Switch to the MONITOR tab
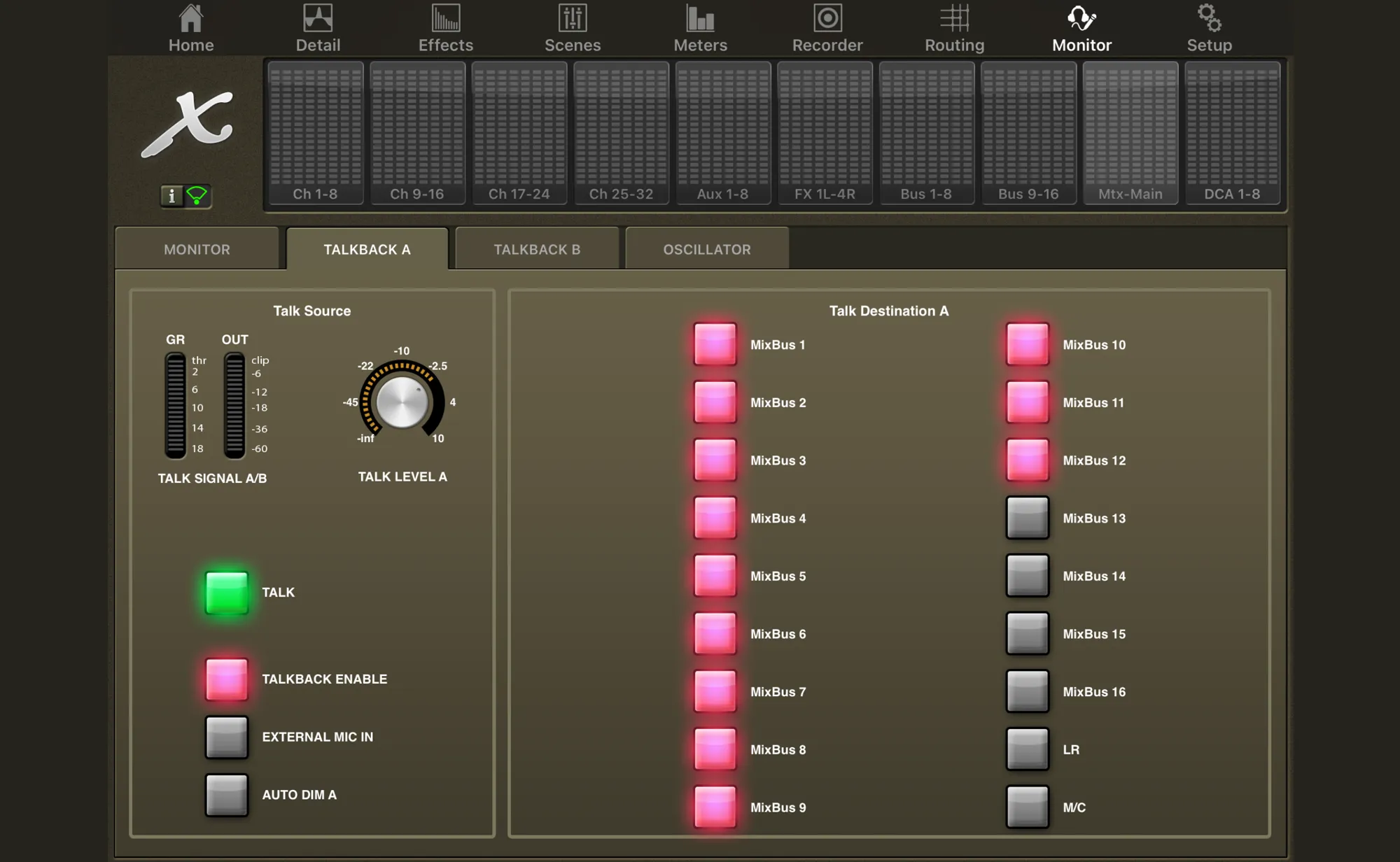Image resolution: width=1400 pixels, height=862 pixels. click(x=197, y=248)
